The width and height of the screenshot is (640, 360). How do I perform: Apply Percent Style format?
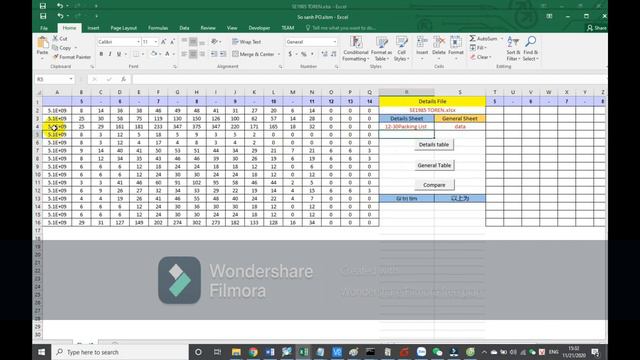(x=304, y=54)
